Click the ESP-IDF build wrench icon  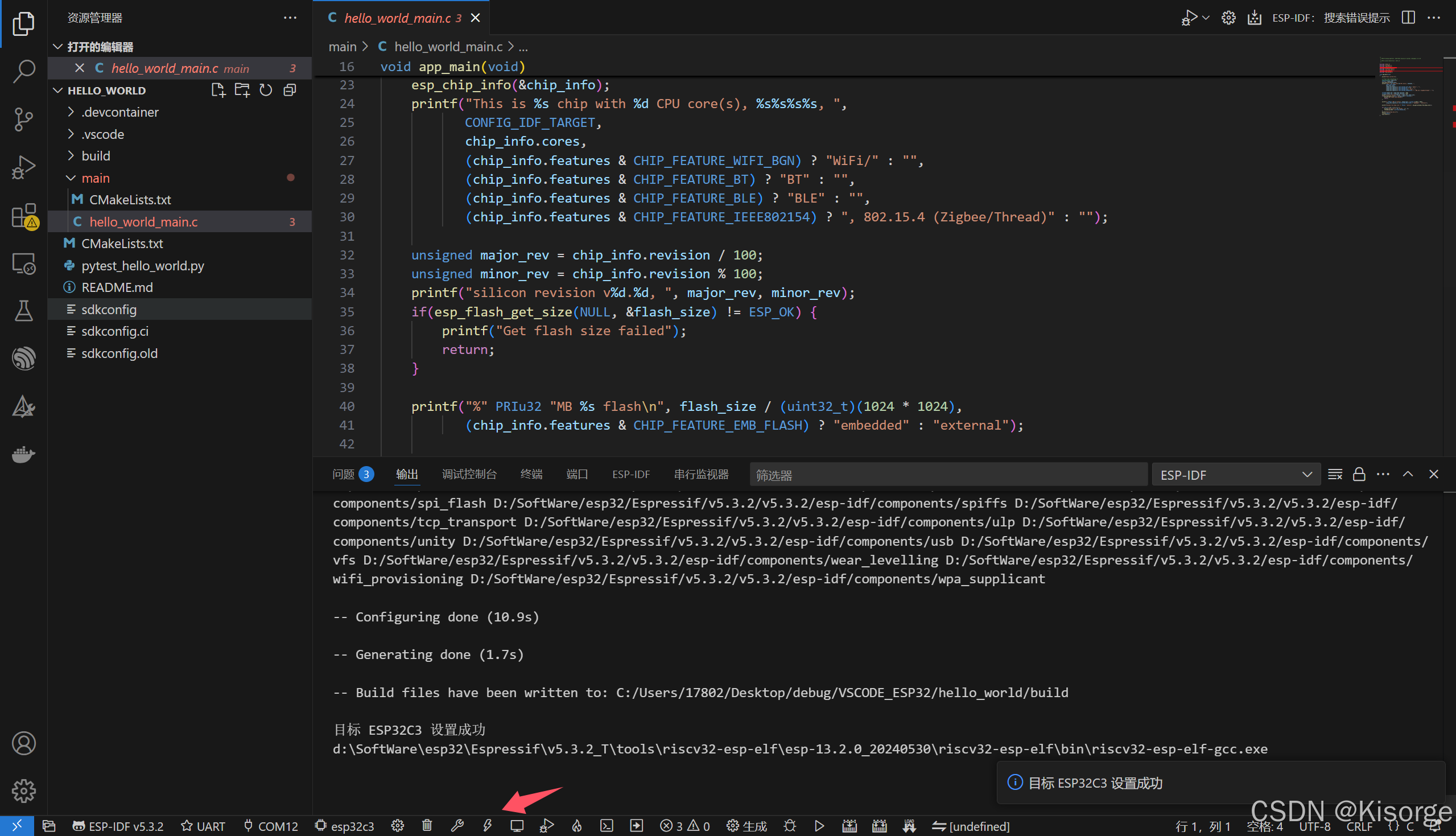(x=457, y=826)
